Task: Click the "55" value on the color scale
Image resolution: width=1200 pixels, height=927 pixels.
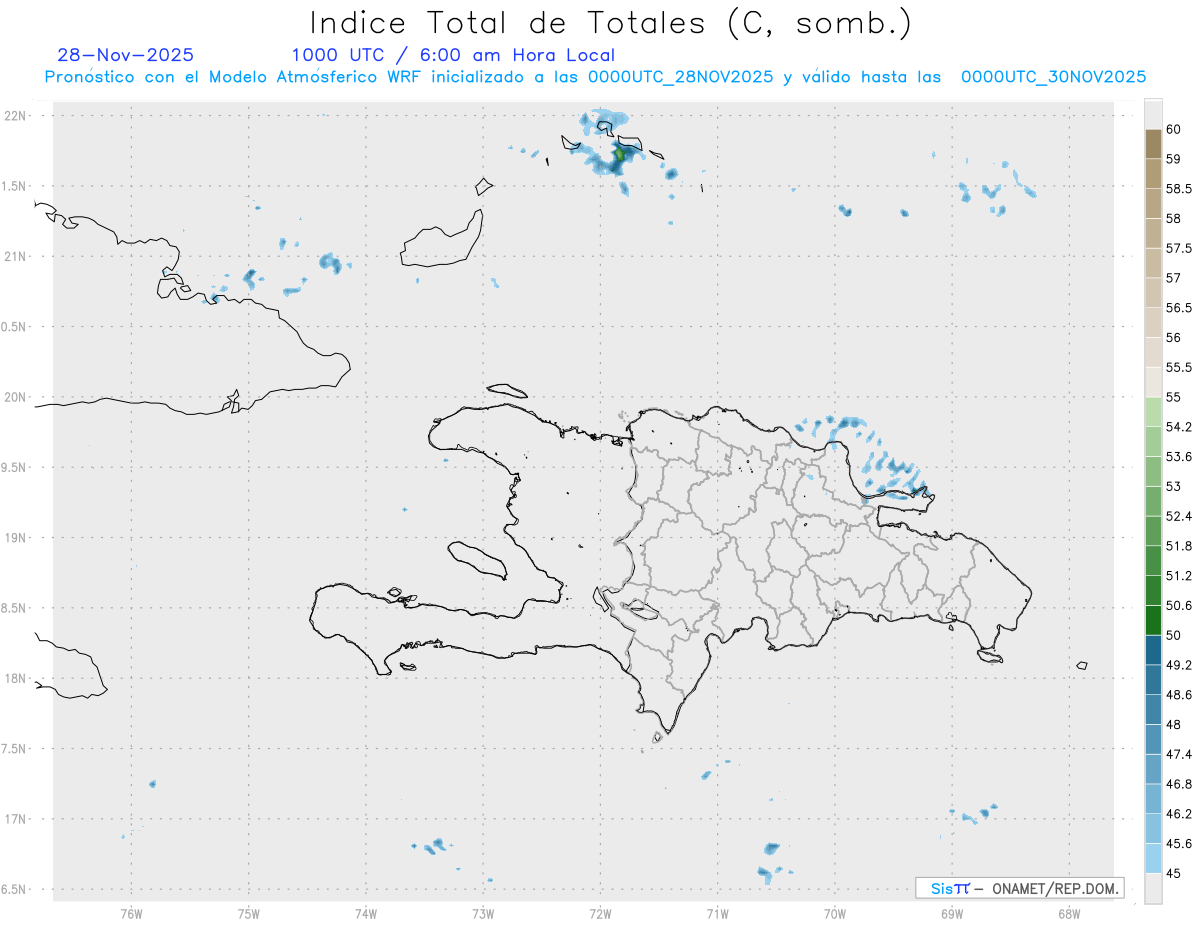Action: [x=1174, y=397]
